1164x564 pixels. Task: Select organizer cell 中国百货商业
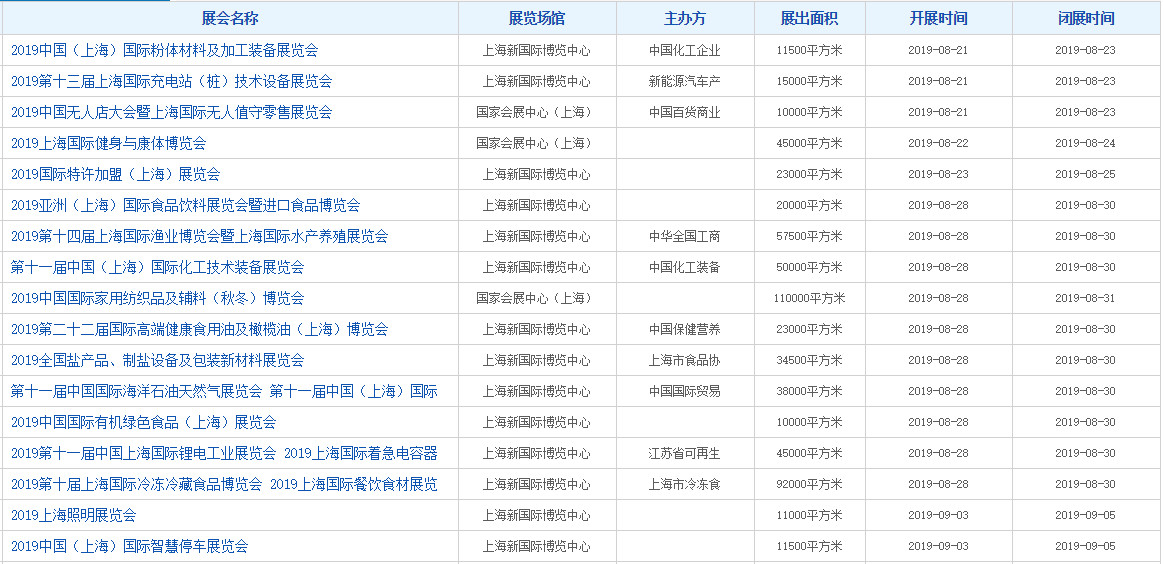point(684,112)
